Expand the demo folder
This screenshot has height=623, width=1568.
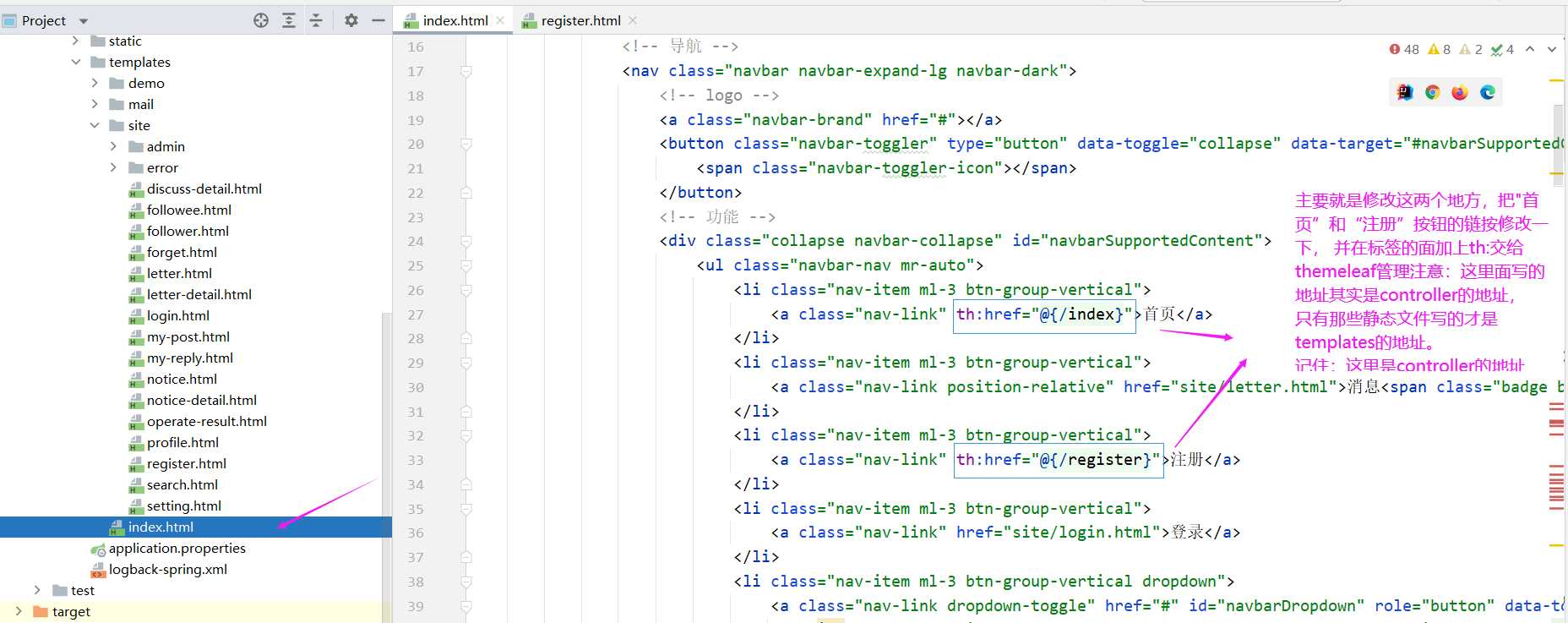(95, 83)
